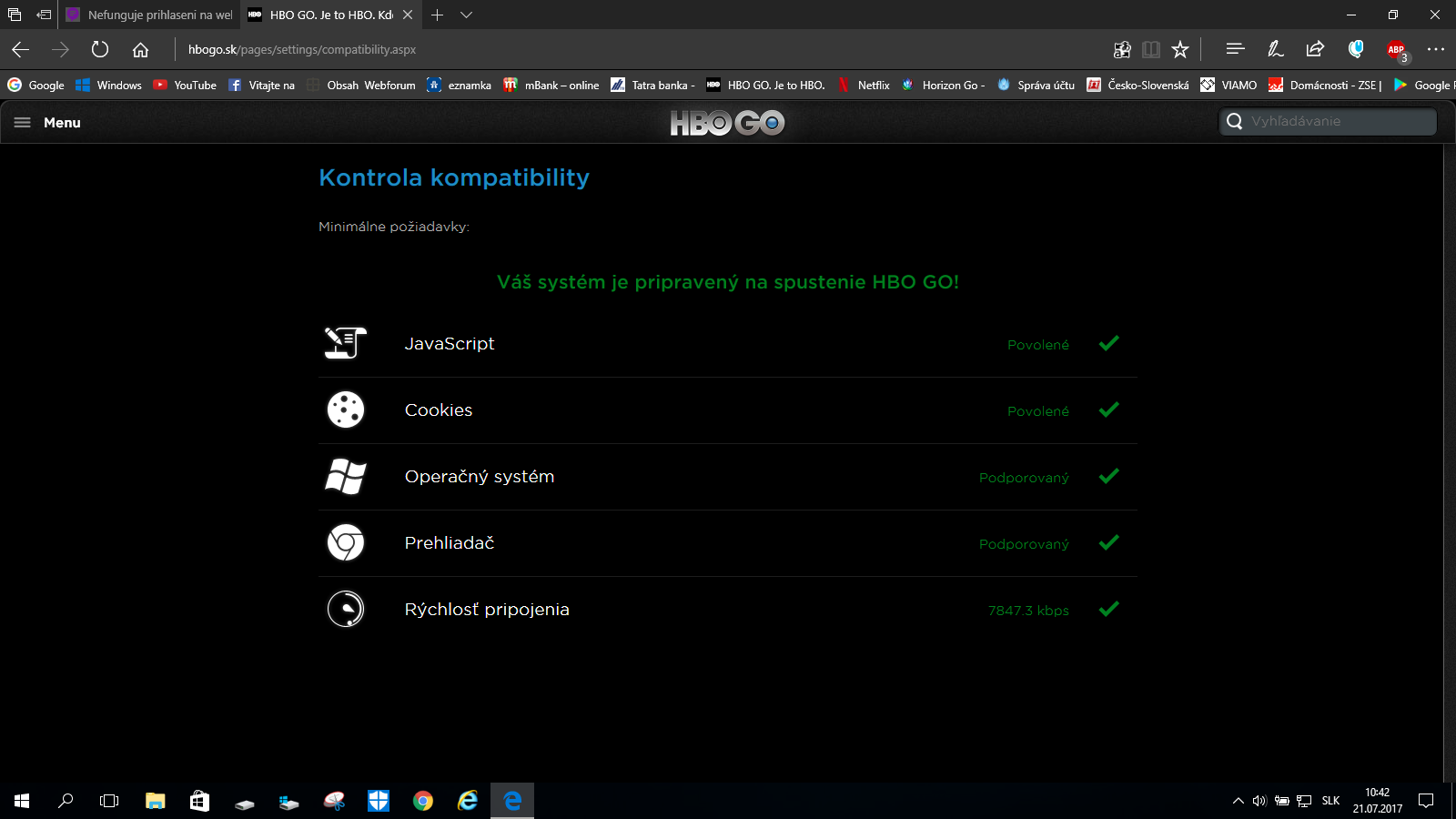Open the tab list dropdown chevron
Viewport: 1456px width, 819px height.
click(466, 15)
